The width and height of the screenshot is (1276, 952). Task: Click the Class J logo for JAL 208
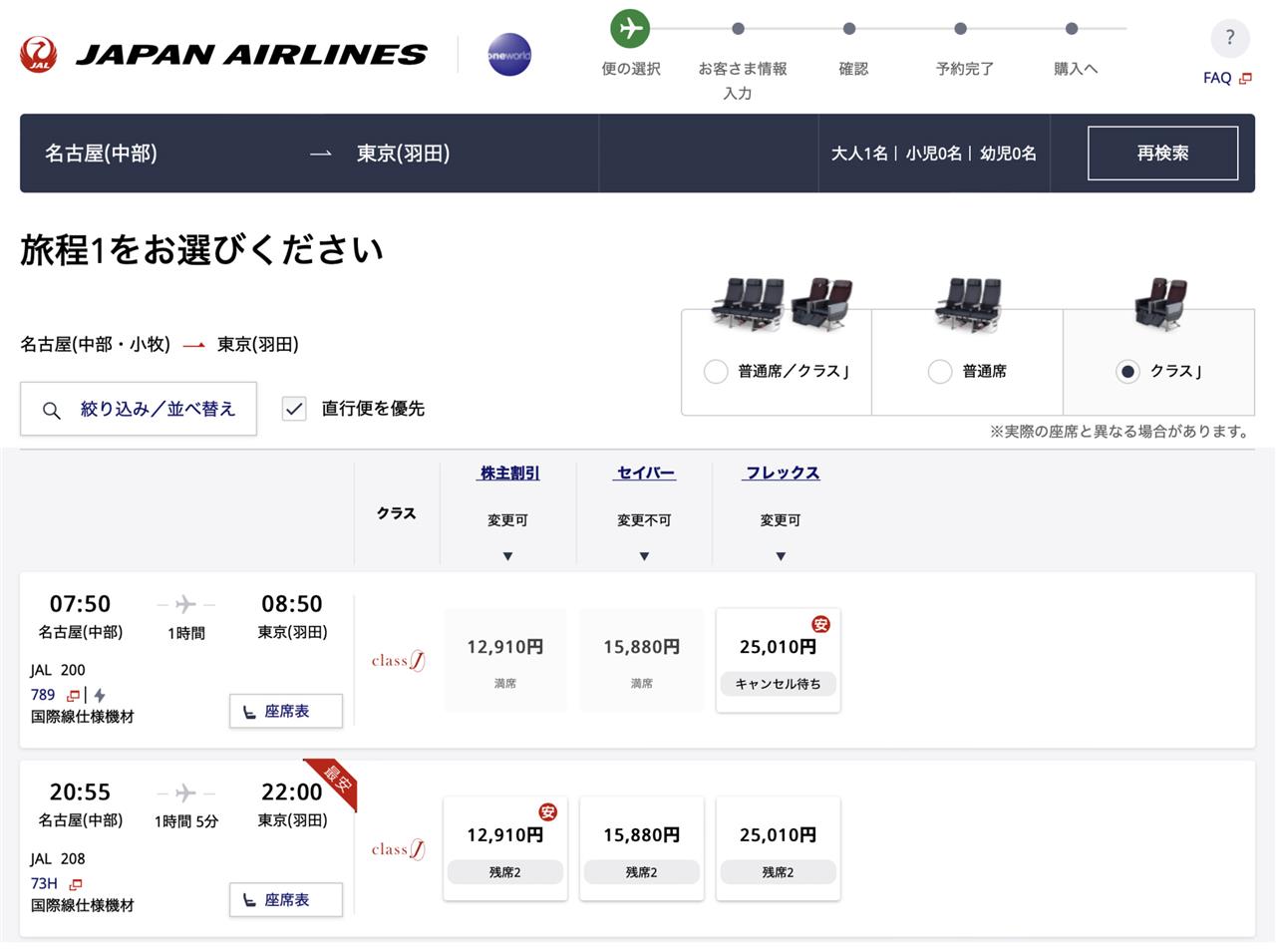(x=398, y=849)
